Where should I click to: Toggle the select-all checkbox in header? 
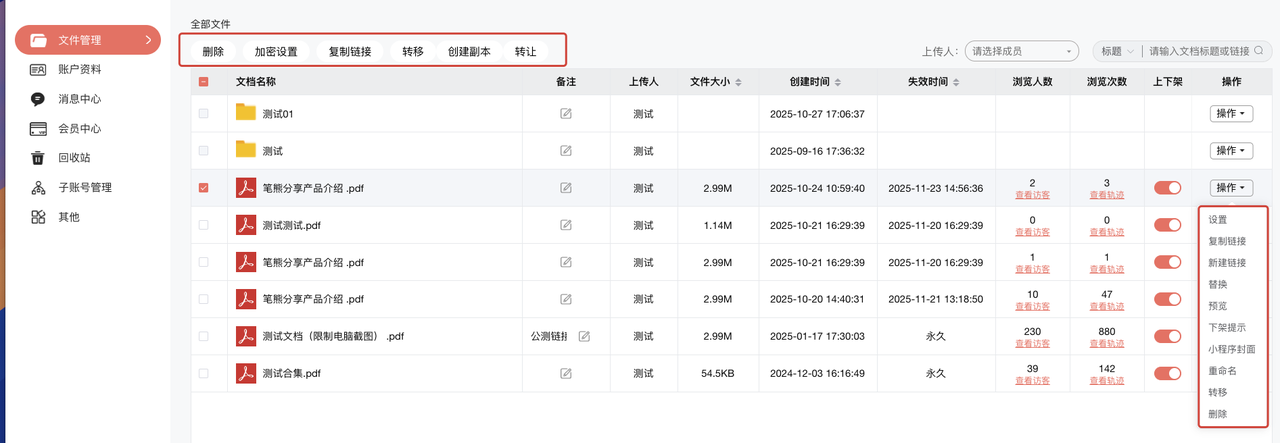point(204,82)
